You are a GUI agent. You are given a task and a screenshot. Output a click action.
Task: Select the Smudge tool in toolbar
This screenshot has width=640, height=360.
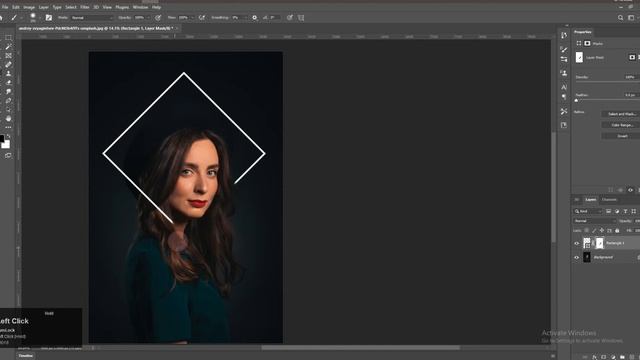point(8,91)
